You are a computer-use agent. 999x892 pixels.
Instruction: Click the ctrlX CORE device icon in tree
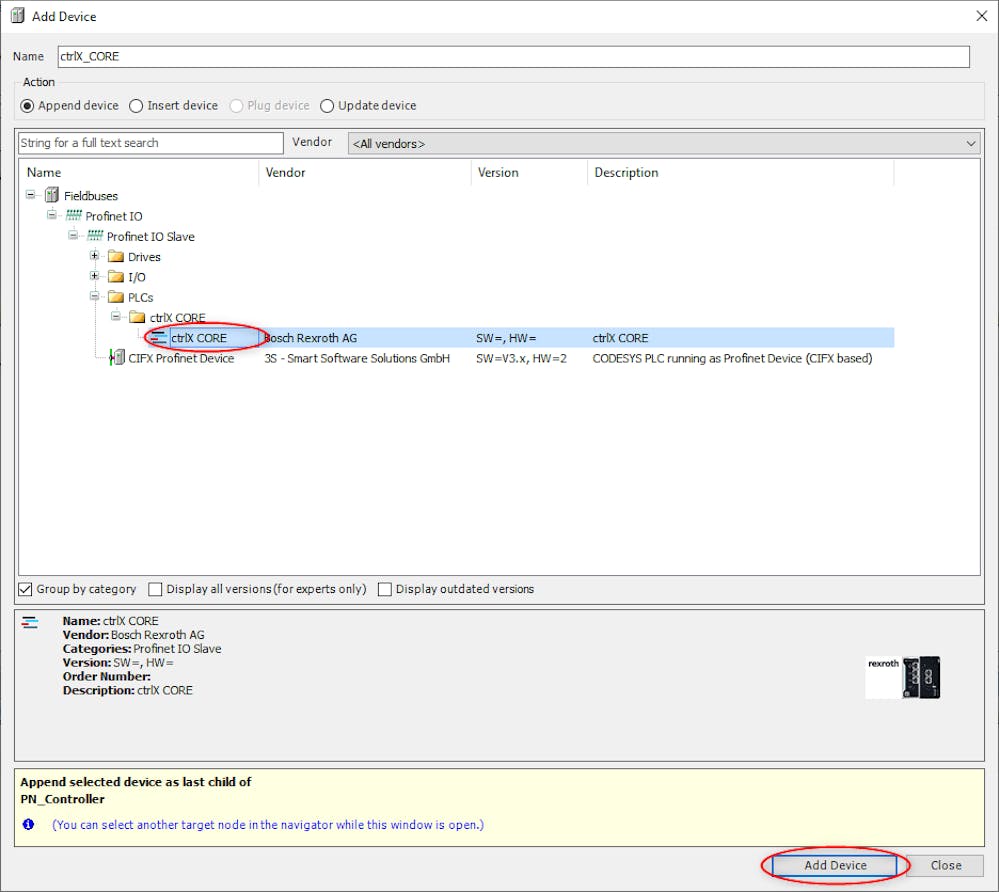pos(158,338)
